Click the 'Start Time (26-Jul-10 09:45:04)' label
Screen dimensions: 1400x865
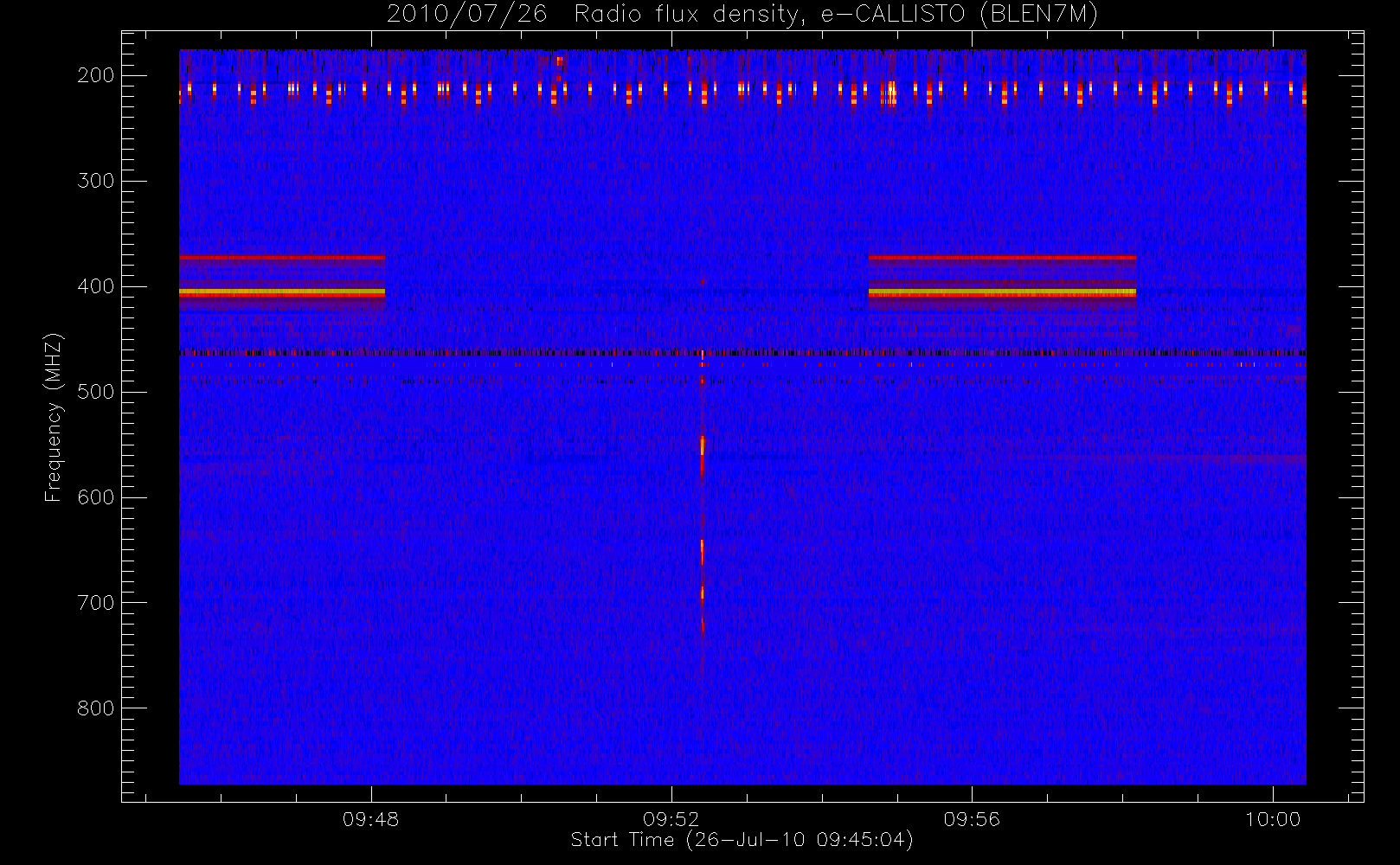click(x=742, y=840)
